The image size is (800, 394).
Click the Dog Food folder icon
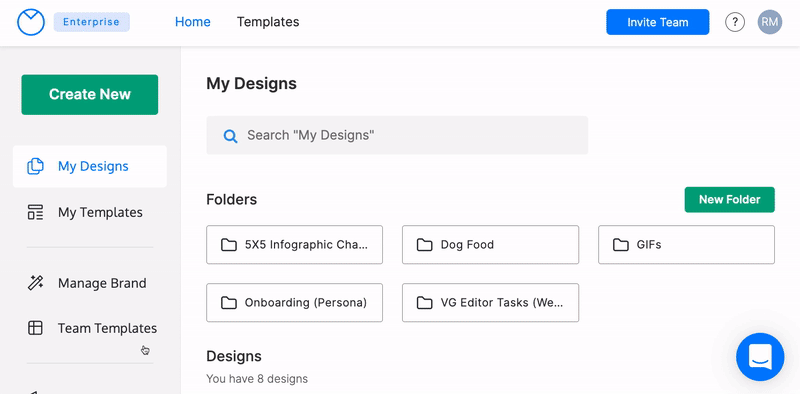424,245
